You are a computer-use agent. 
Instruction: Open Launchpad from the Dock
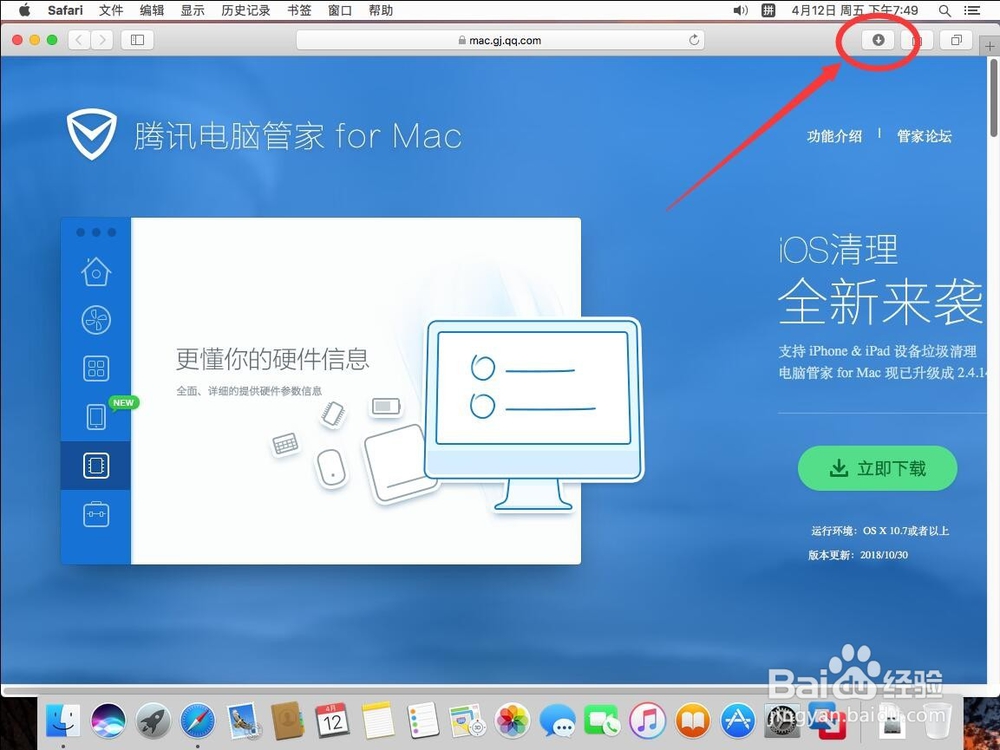153,721
